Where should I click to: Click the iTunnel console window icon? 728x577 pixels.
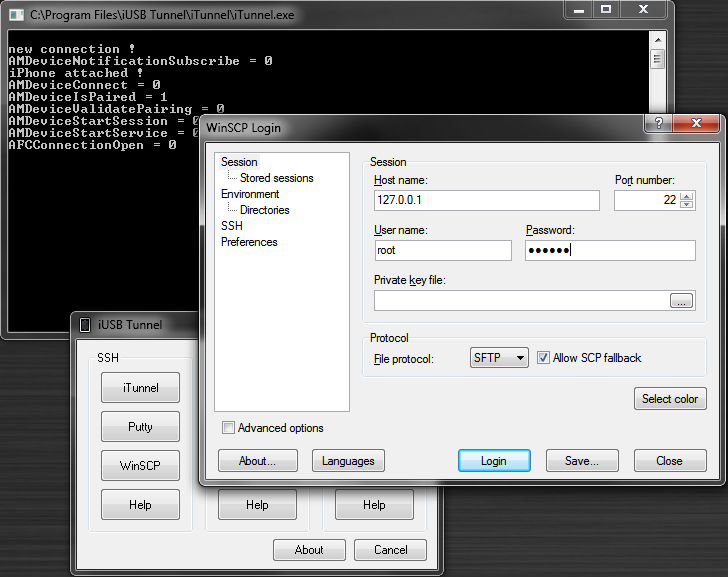click(16, 15)
